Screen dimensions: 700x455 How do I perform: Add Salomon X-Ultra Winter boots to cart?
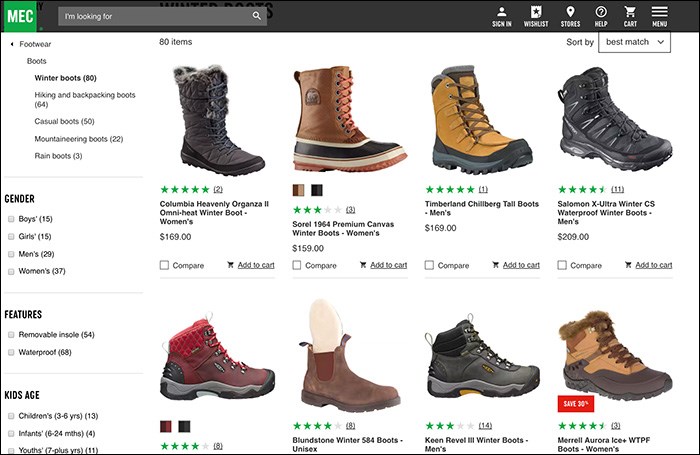[654, 265]
